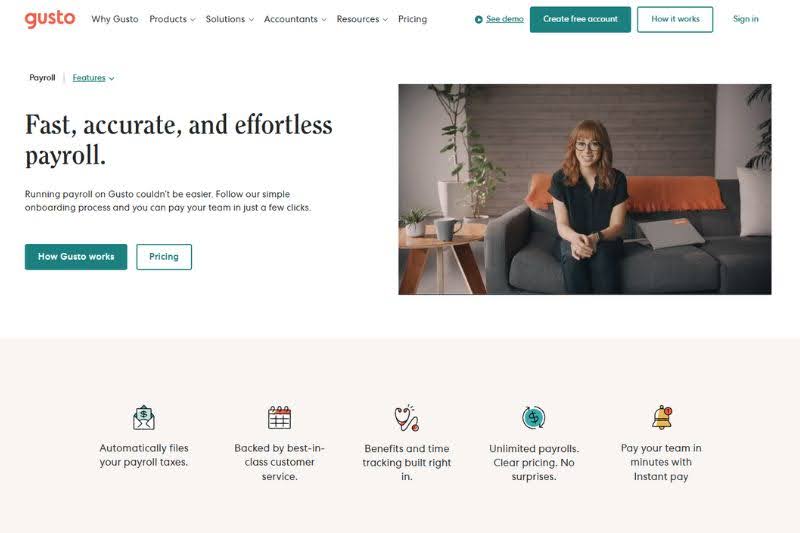Click the customer service calendar icon
Screen dimensions: 800x533
(280, 417)
